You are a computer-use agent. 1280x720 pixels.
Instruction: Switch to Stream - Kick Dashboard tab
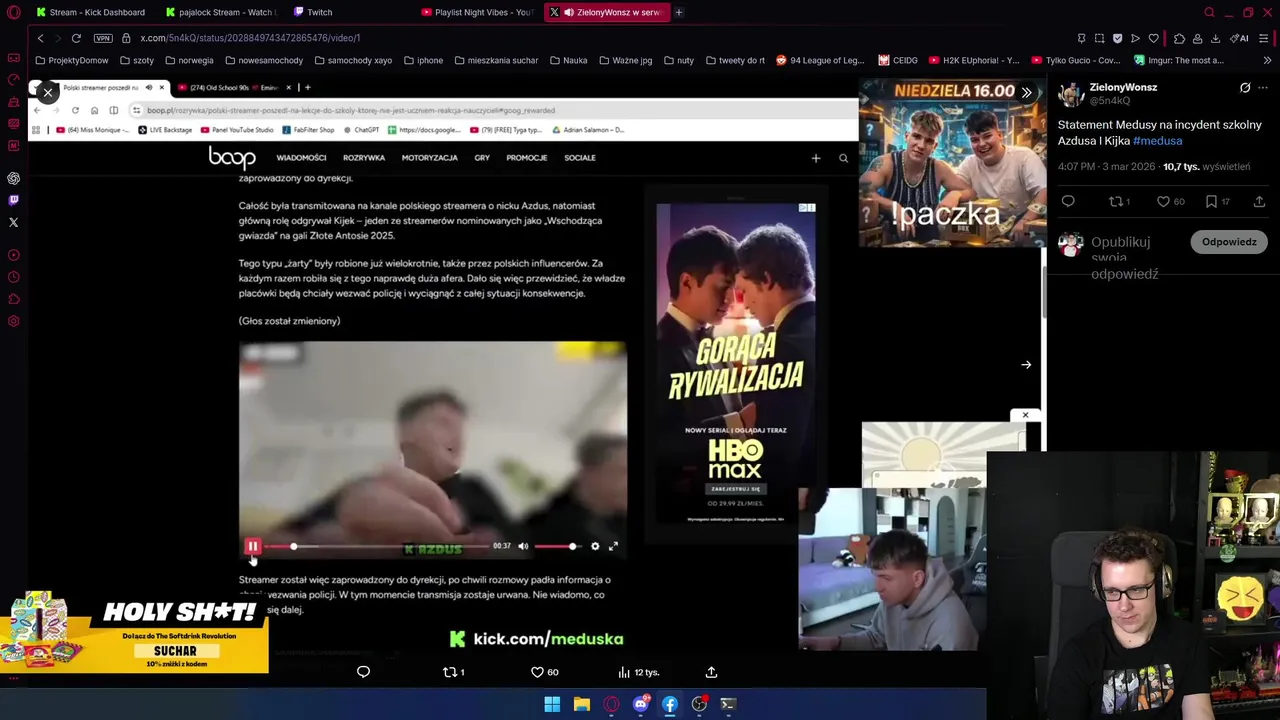point(90,12)
